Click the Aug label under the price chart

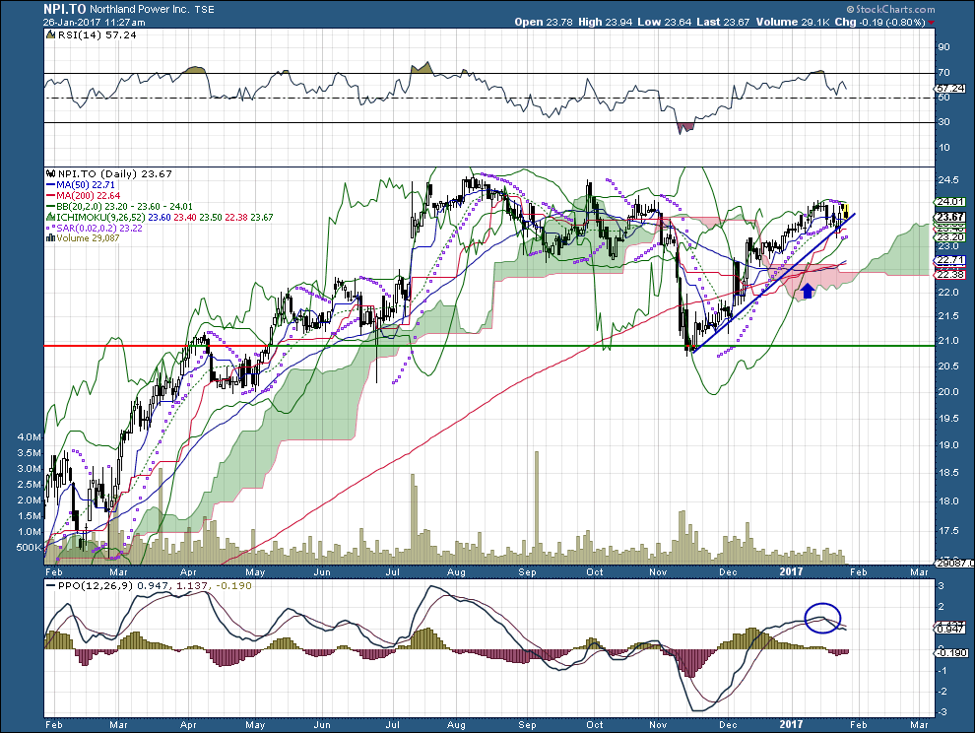(x=456, y=572)
